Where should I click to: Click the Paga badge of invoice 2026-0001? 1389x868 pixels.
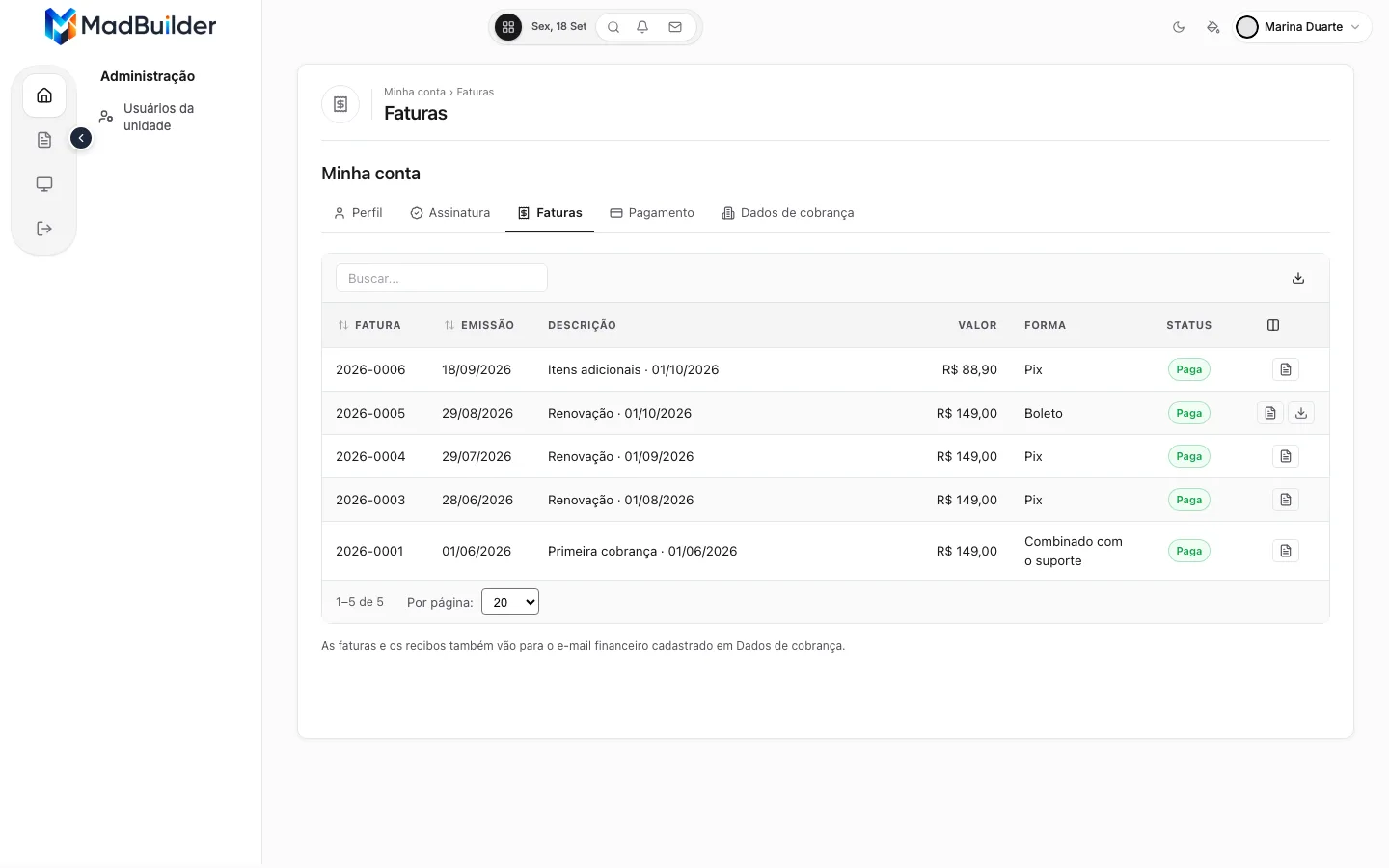click(1189, 551)
